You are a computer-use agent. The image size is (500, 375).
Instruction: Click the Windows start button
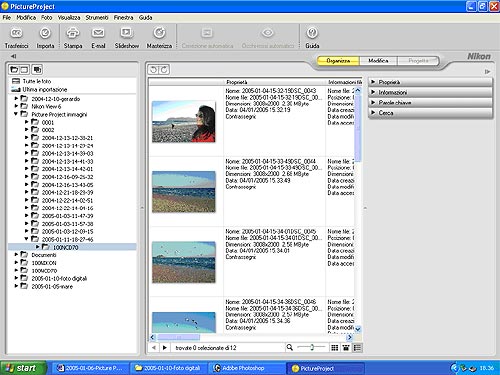(x=23, y=368)
